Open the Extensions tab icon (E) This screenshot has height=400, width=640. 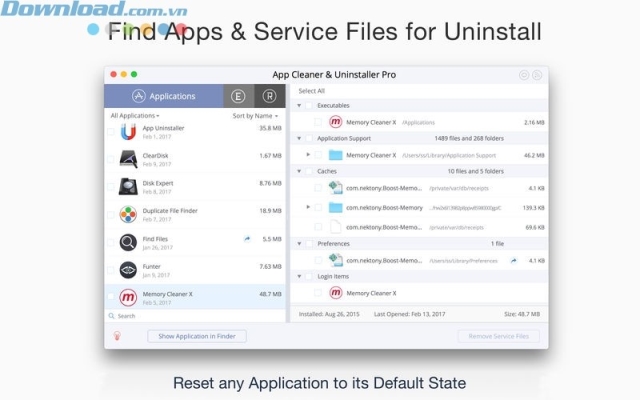(x=238, y=96)
